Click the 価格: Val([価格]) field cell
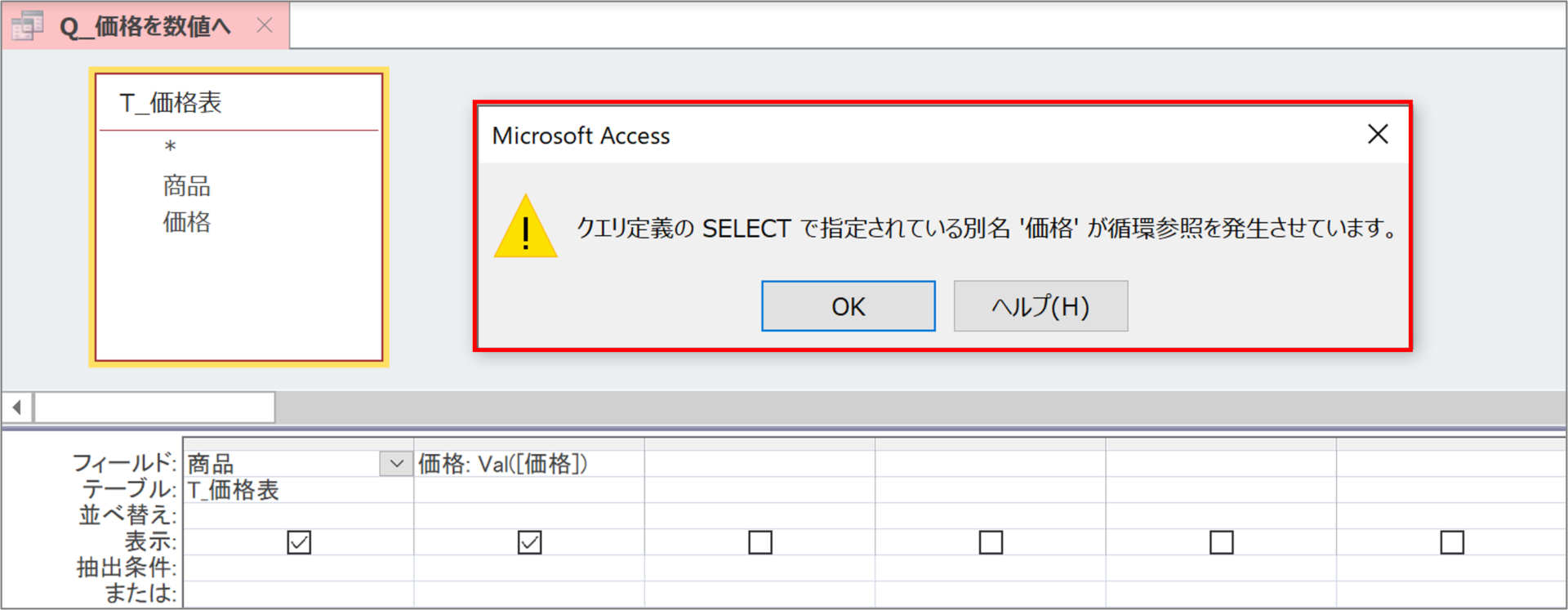The image size is (1568, 610). 529,464
